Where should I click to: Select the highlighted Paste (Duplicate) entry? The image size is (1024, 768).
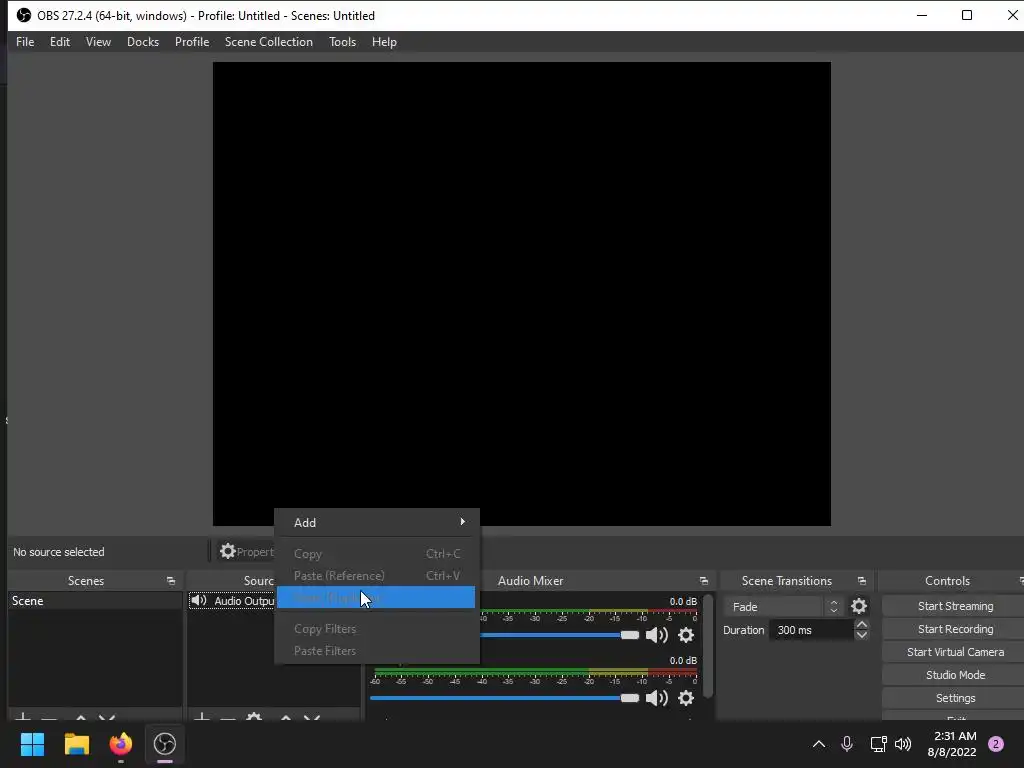point(376,598)
